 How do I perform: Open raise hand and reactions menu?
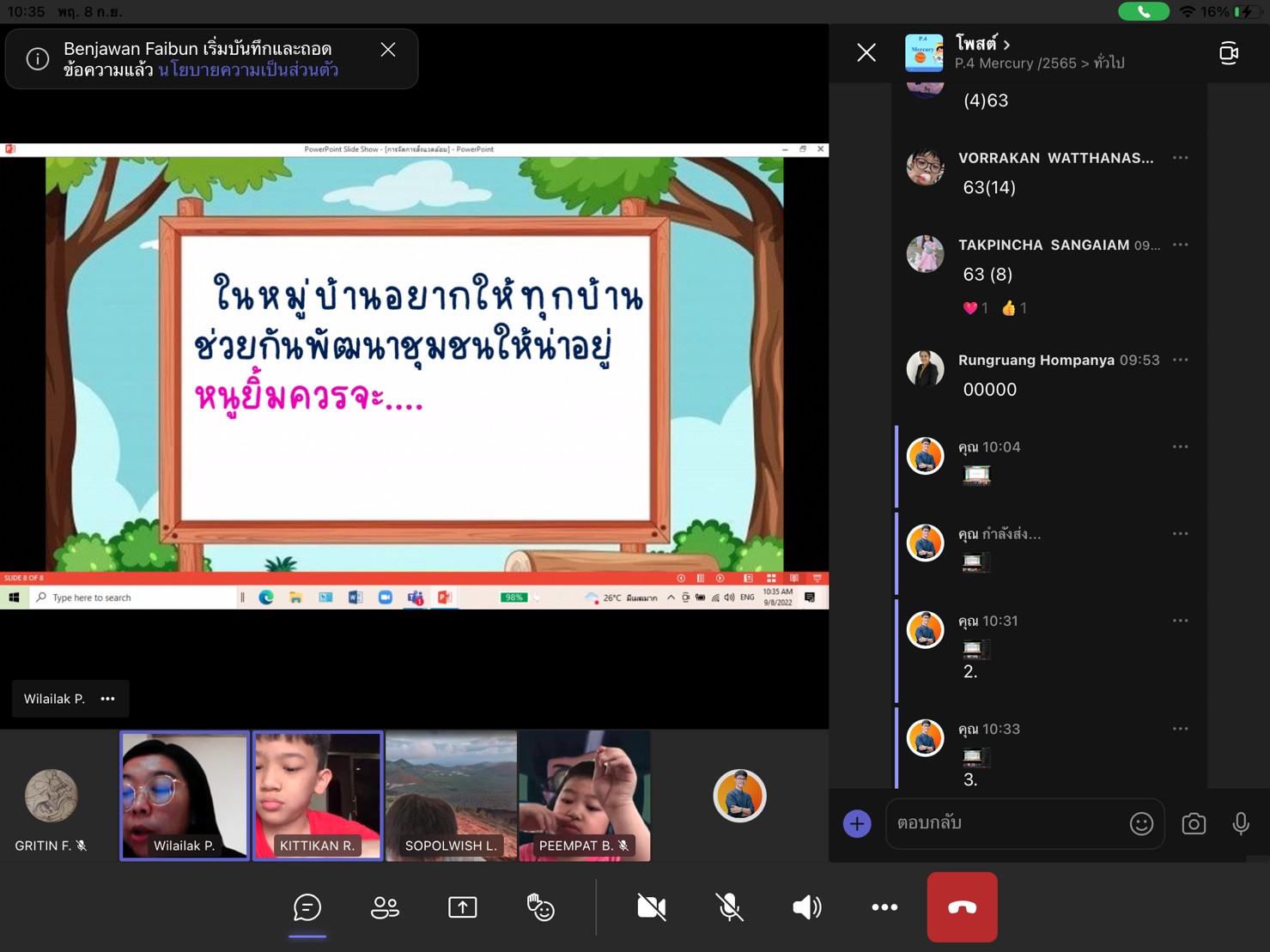[x=540, y=907]
